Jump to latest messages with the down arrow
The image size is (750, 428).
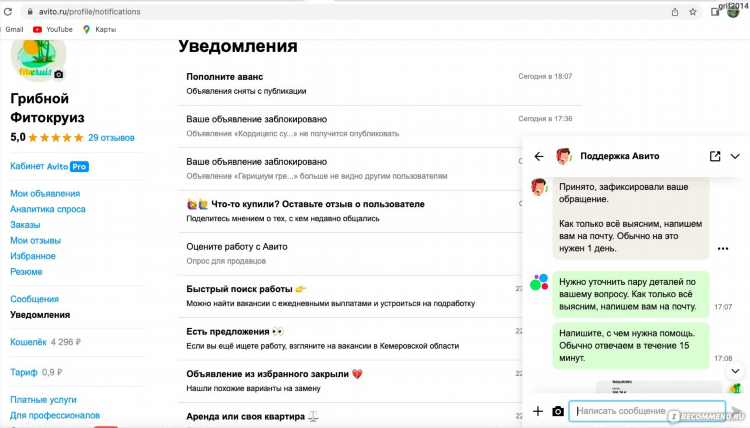pyautogui.click(x=735, y=371)
